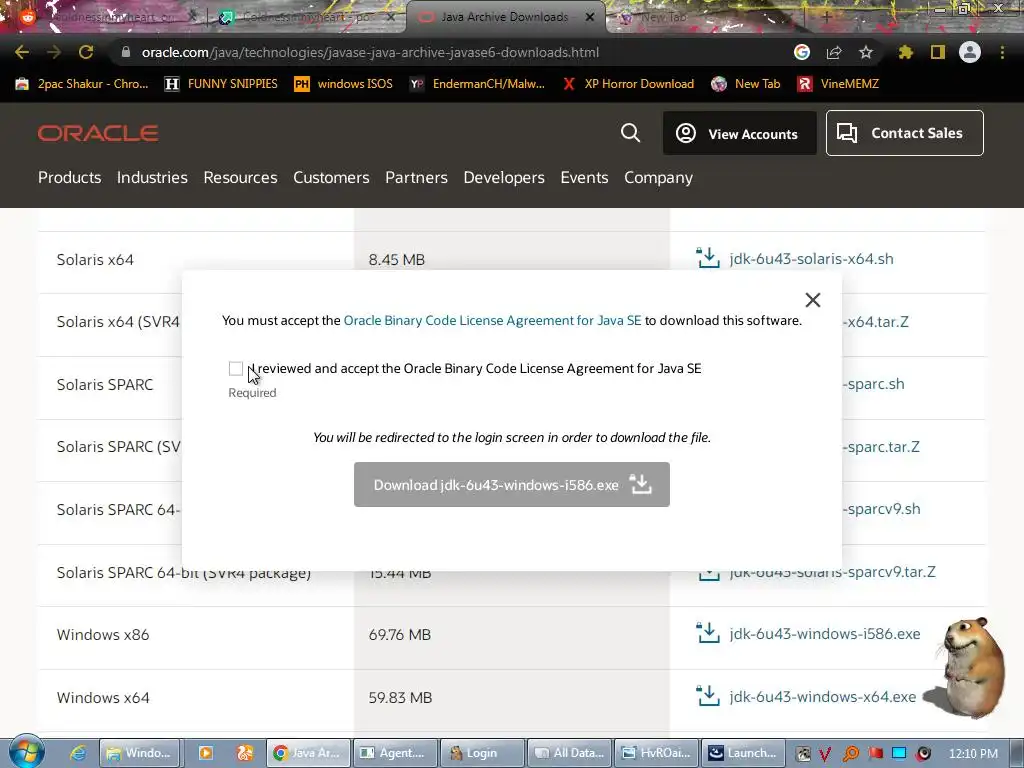Click download icon beside jdk-6u43-windows-i586.exe in table
This screenshot has height=768, width=1024.
coord(708,633)
